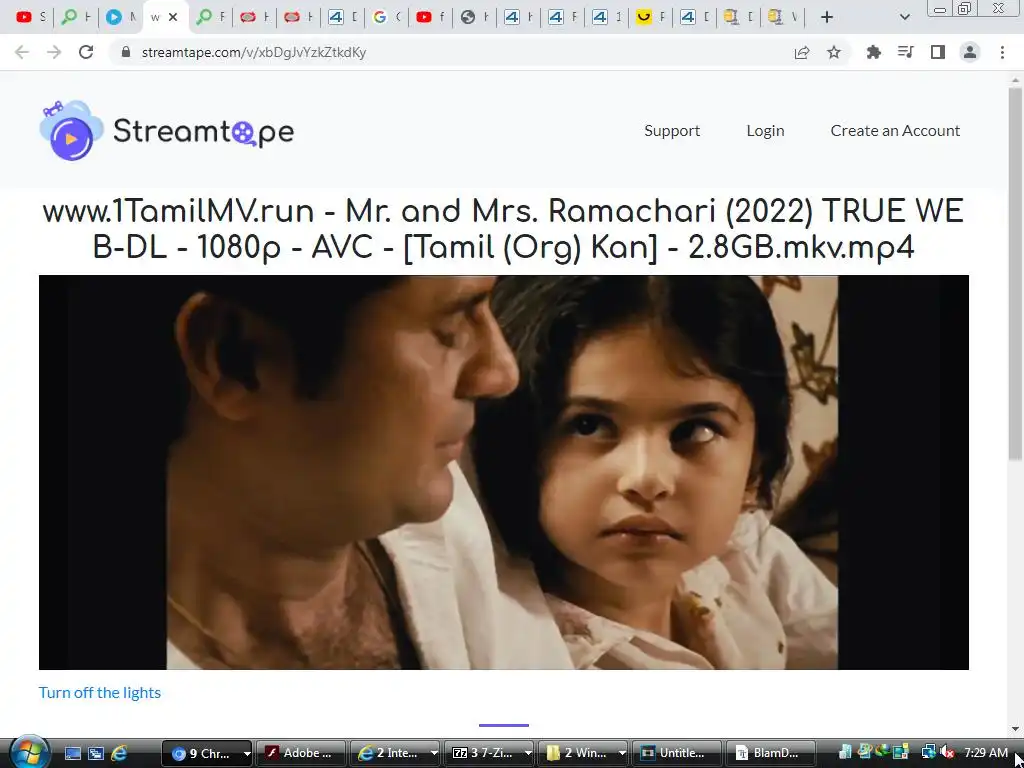Switch to the globe-icon tab
Screen dimensions: 1024x768
pyautogui.click(x=474, y=17)
